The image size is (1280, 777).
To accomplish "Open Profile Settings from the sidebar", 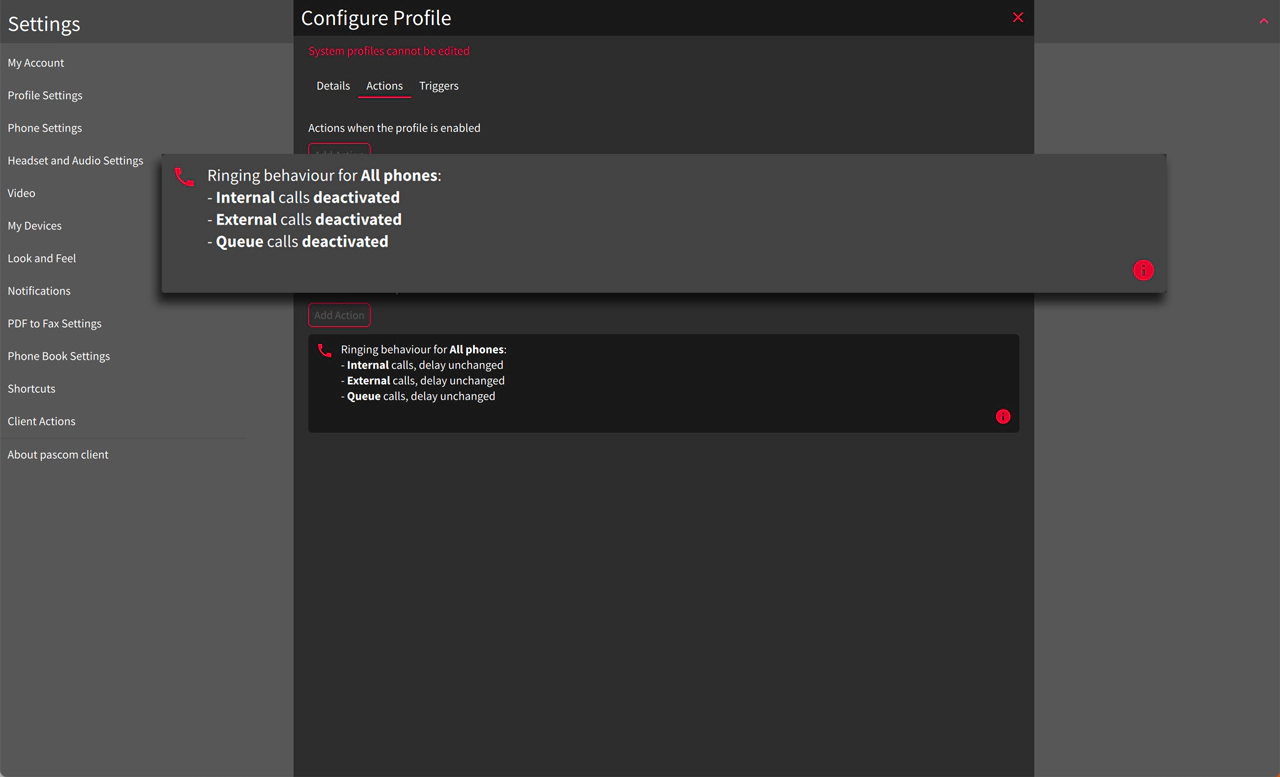I will pyautogui.click(x=45, y=95).
